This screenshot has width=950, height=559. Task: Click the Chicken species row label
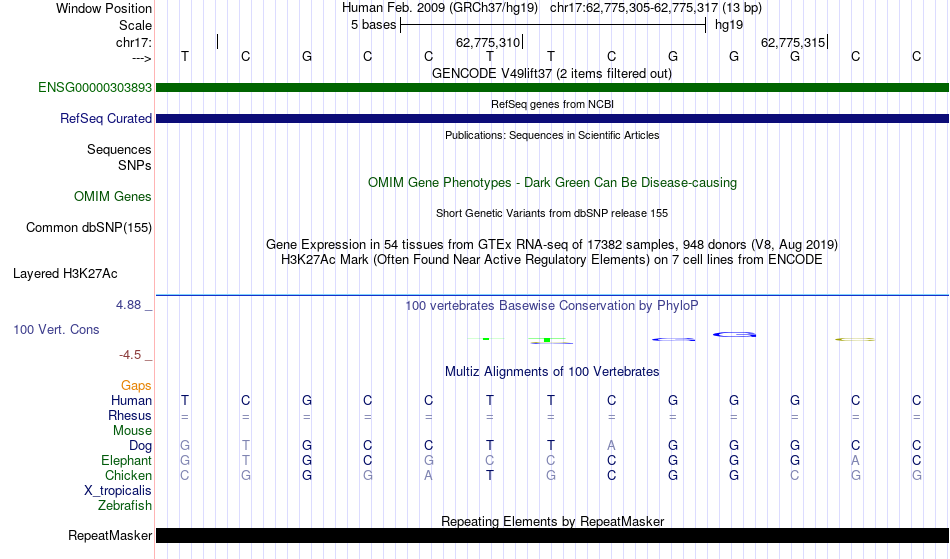click(128, 475)
